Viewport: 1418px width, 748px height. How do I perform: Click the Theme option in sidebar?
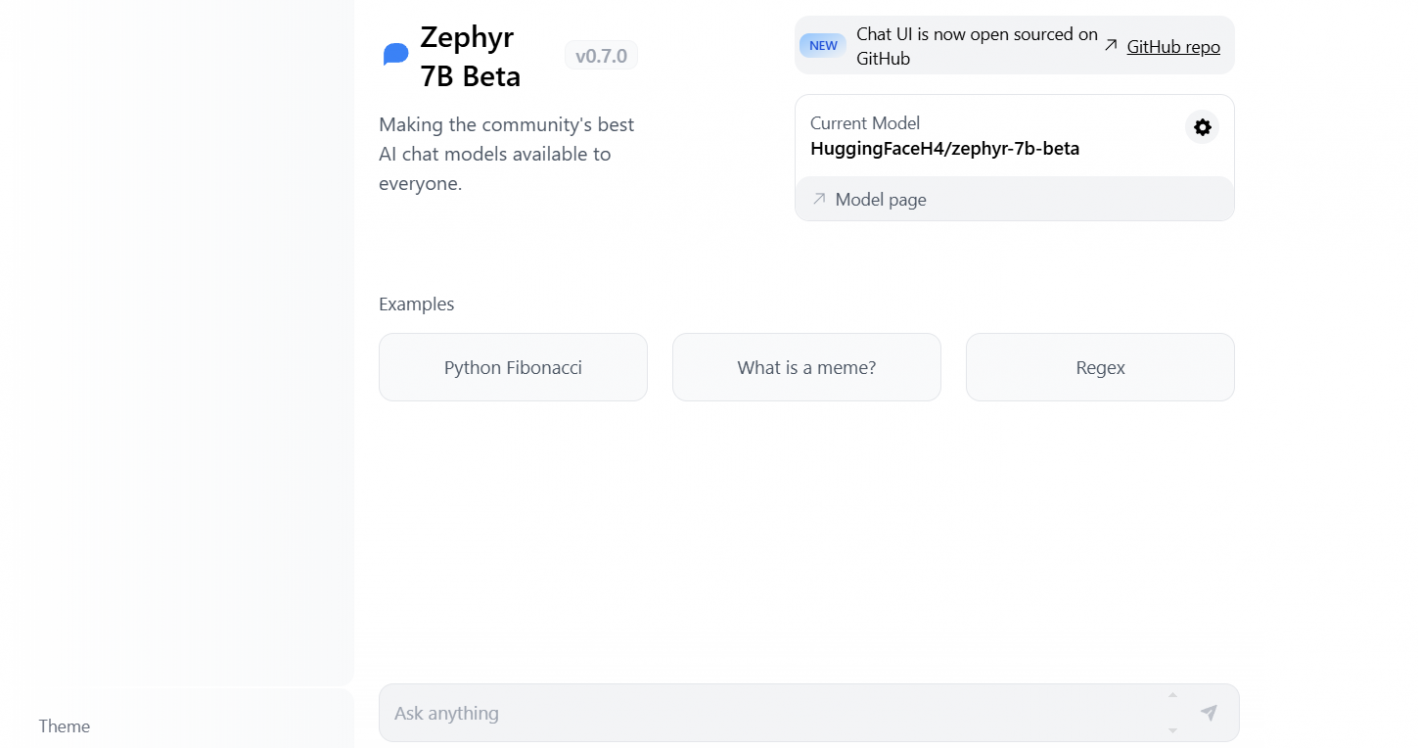click(x=64, y=726)
